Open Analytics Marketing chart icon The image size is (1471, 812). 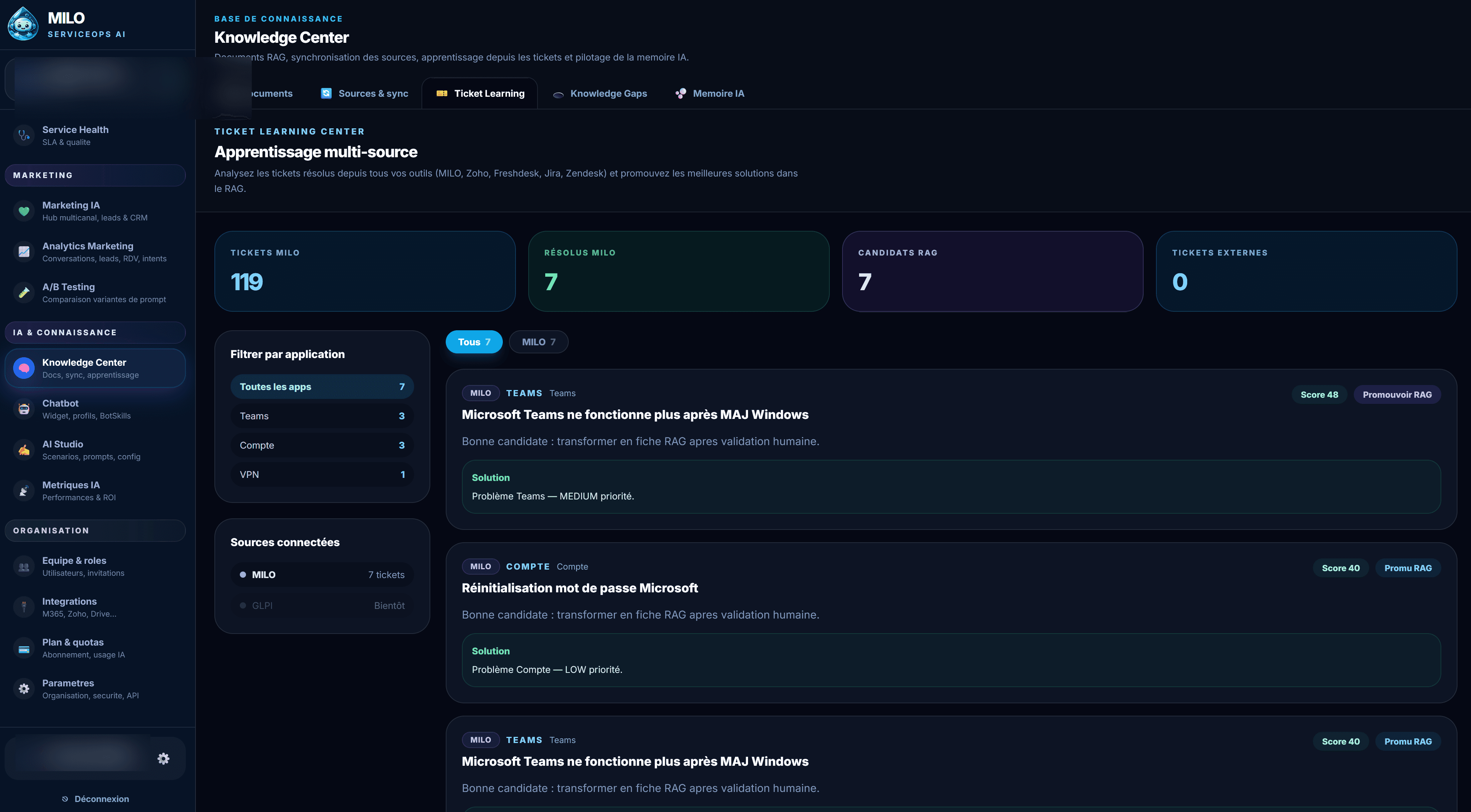point(24,252)
